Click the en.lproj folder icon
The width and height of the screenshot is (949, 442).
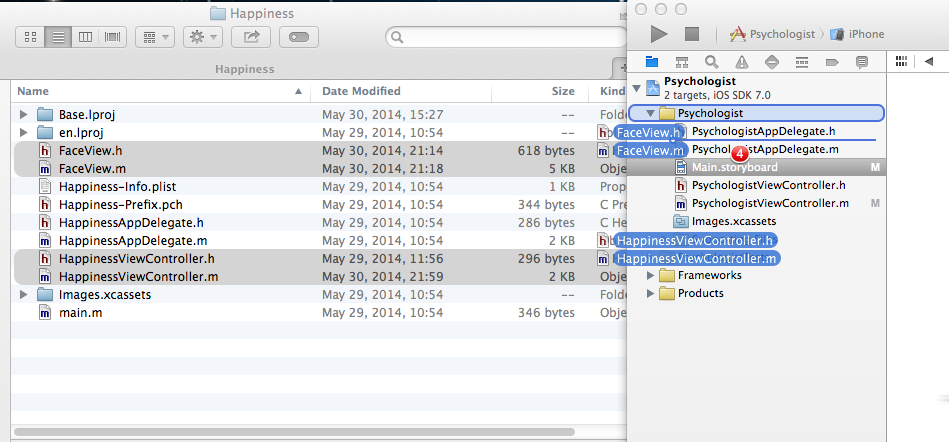click(x=45, y=133)
